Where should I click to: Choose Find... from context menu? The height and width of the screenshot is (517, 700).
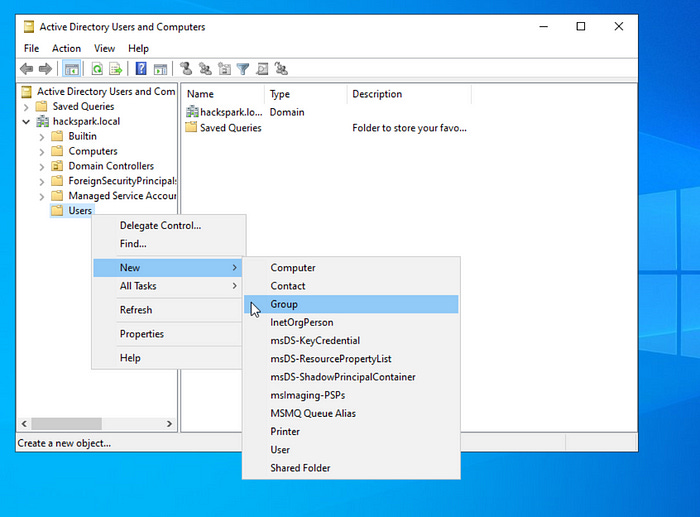point(169,244)
